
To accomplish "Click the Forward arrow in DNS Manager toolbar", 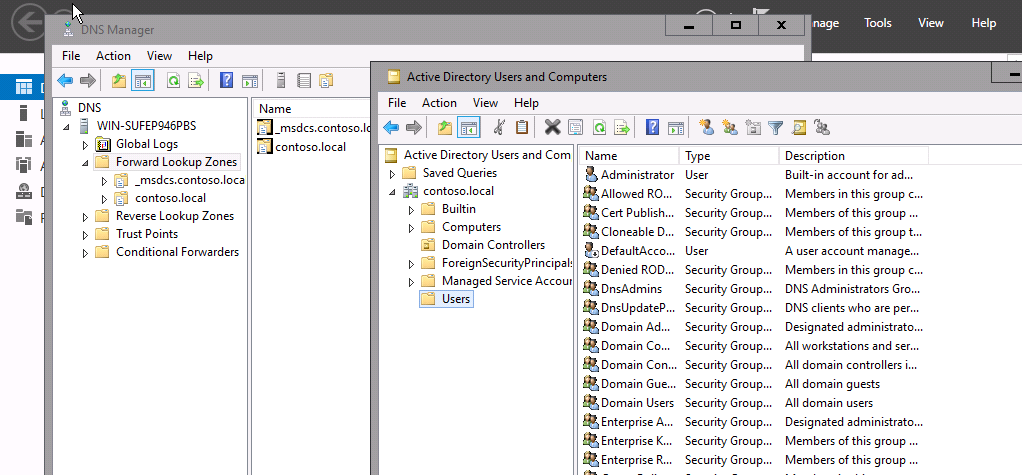I will pos(87,81).
